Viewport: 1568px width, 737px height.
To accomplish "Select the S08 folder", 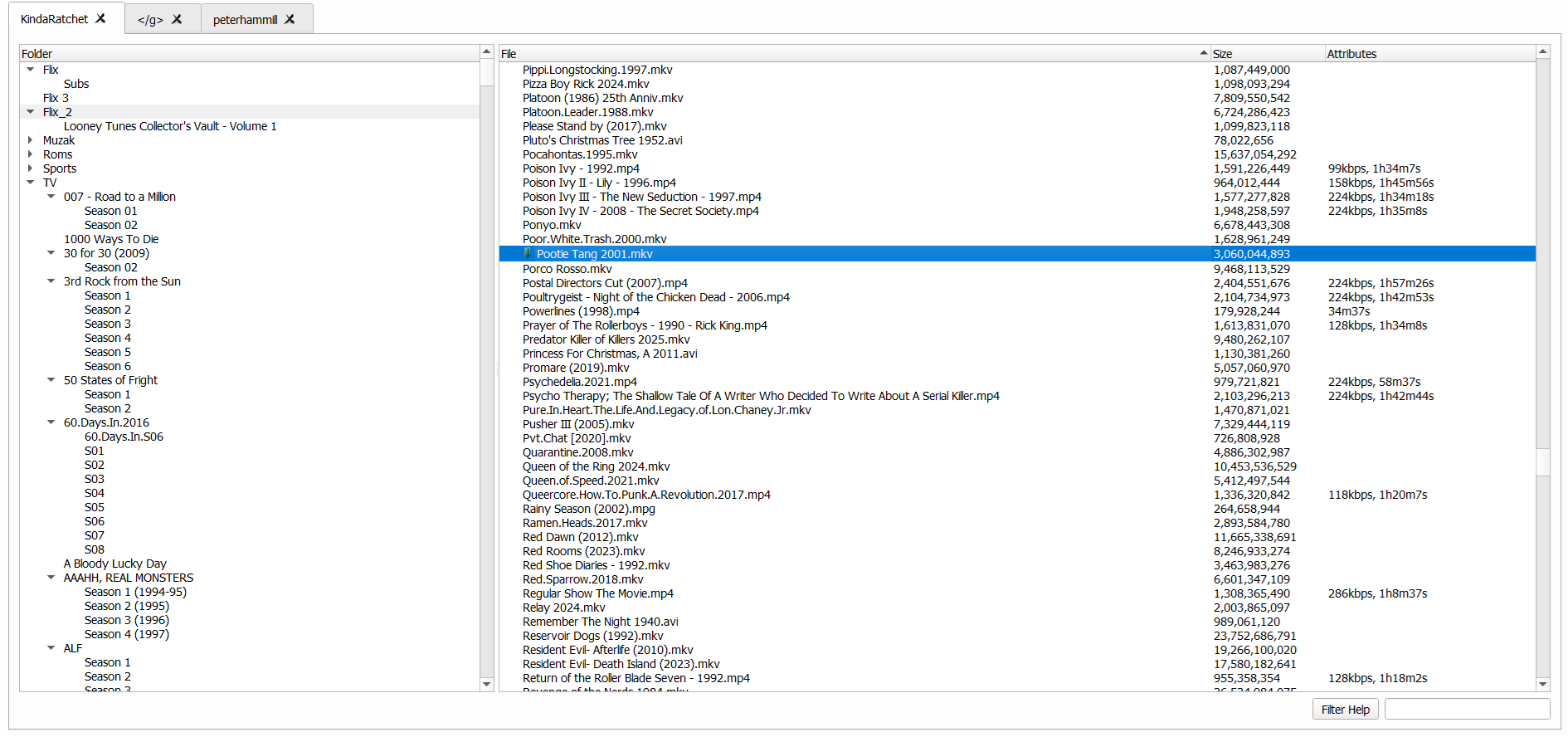I will click(95, 549).
